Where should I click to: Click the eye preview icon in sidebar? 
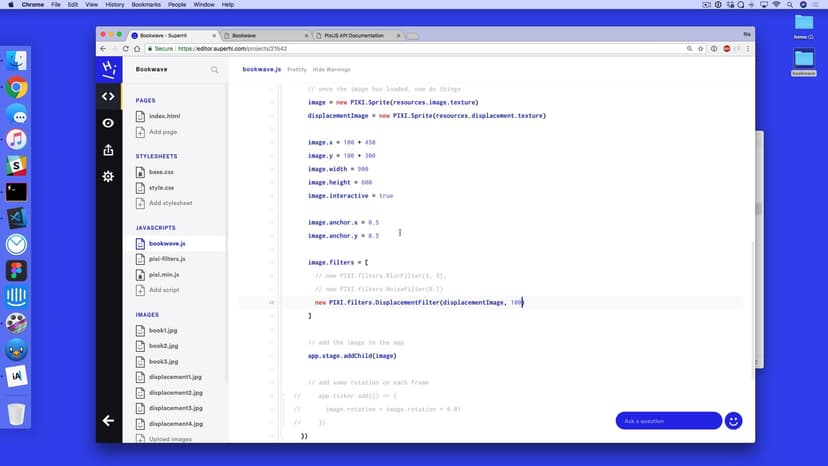coord(108,123)
